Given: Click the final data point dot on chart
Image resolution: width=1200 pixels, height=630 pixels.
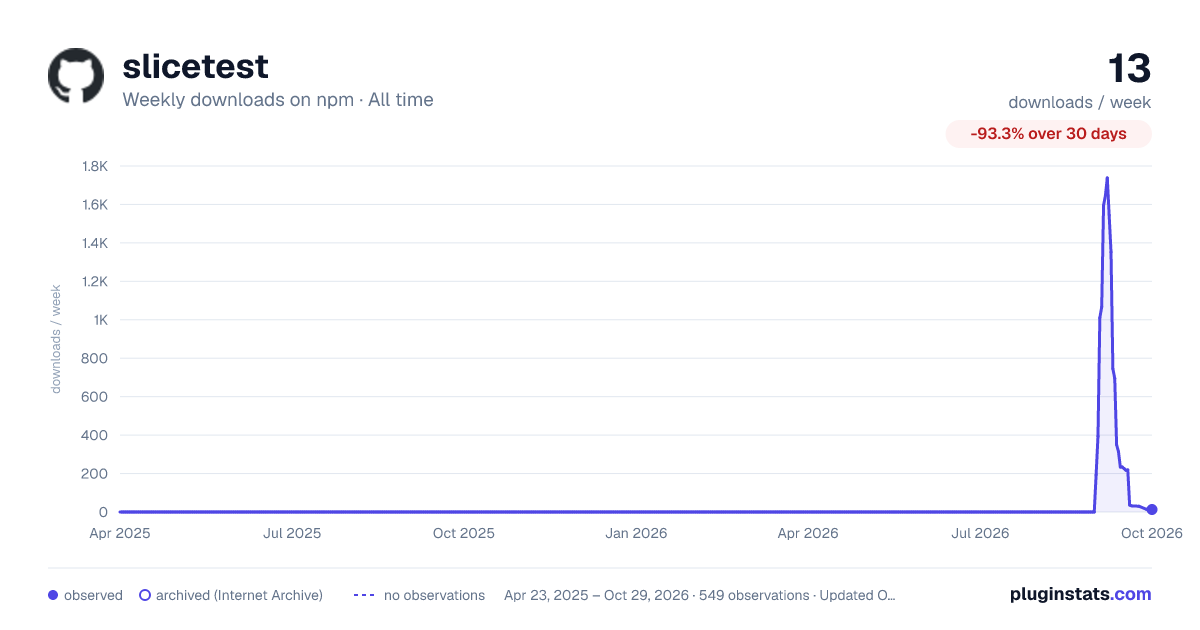Looking at the screenshot, I should pyautogui.click(x=1152, y=510).
